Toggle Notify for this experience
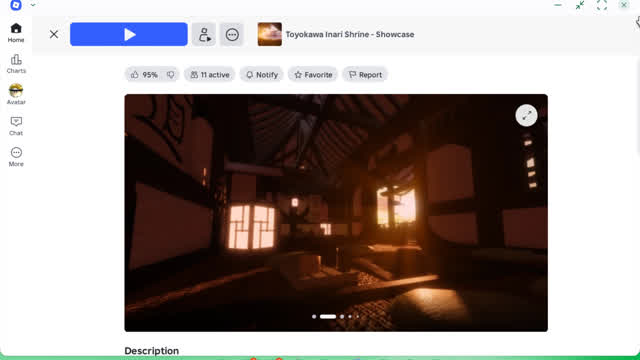This screenshot has width=640, height=360. coord(262,75)
